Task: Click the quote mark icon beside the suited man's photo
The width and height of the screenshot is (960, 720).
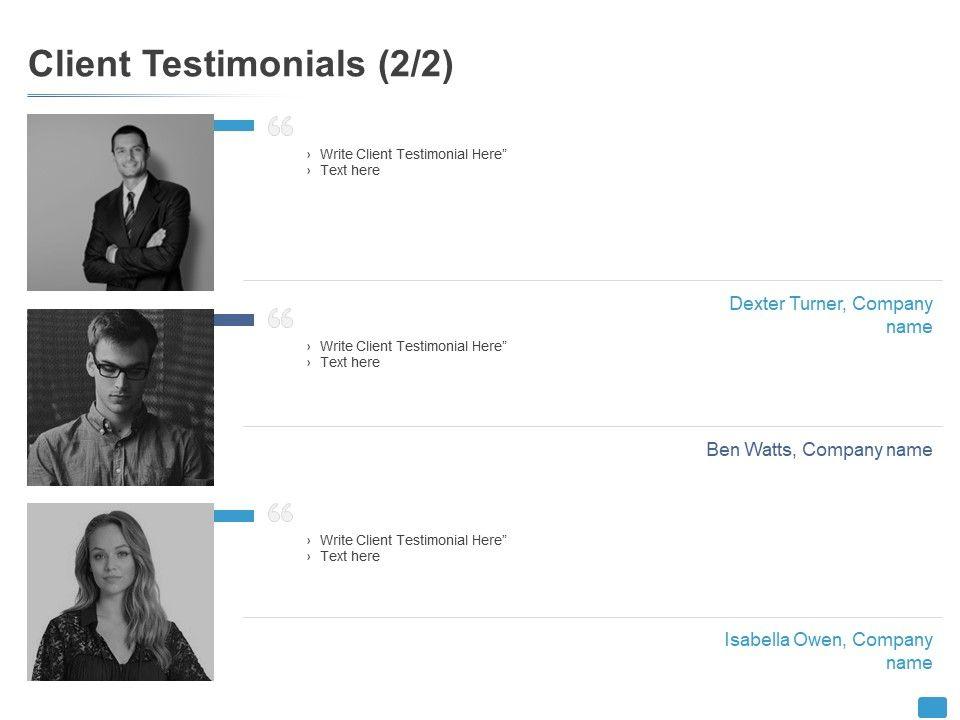Action: pyautogui.click(x=280, y=126)
